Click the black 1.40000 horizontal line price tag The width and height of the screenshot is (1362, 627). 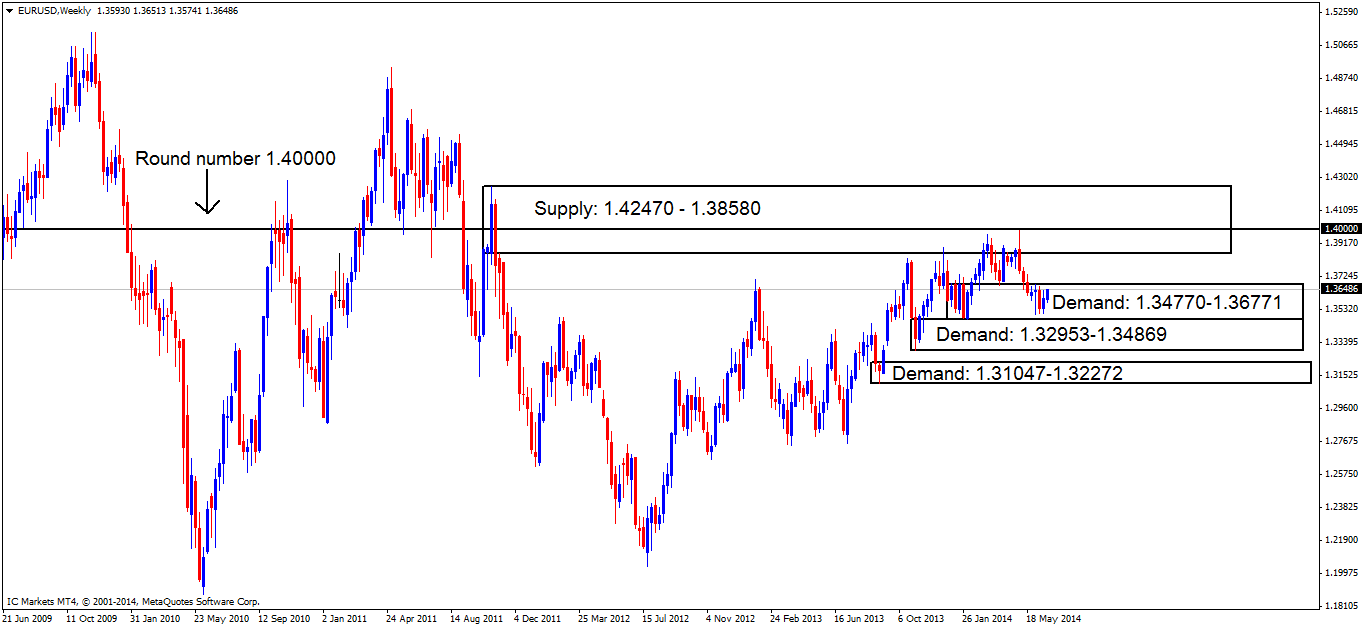[x=1340, y=229]
